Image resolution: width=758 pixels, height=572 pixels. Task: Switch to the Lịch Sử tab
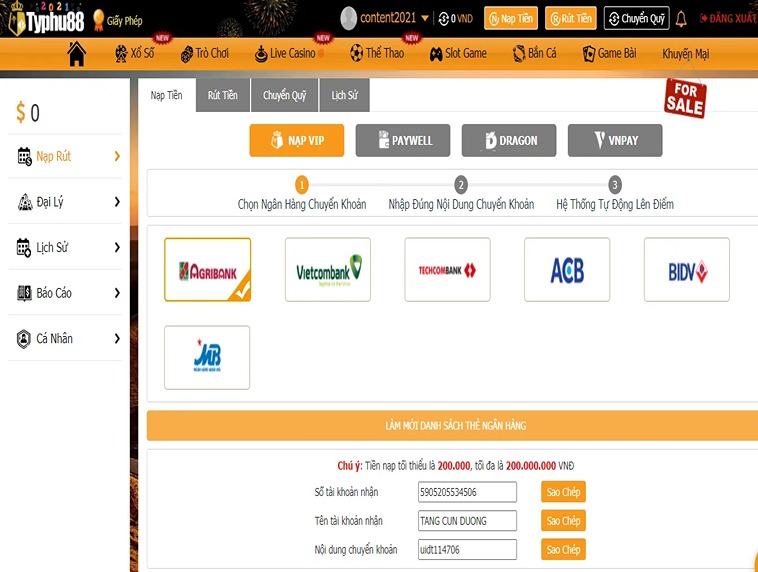tap(344, 95)
